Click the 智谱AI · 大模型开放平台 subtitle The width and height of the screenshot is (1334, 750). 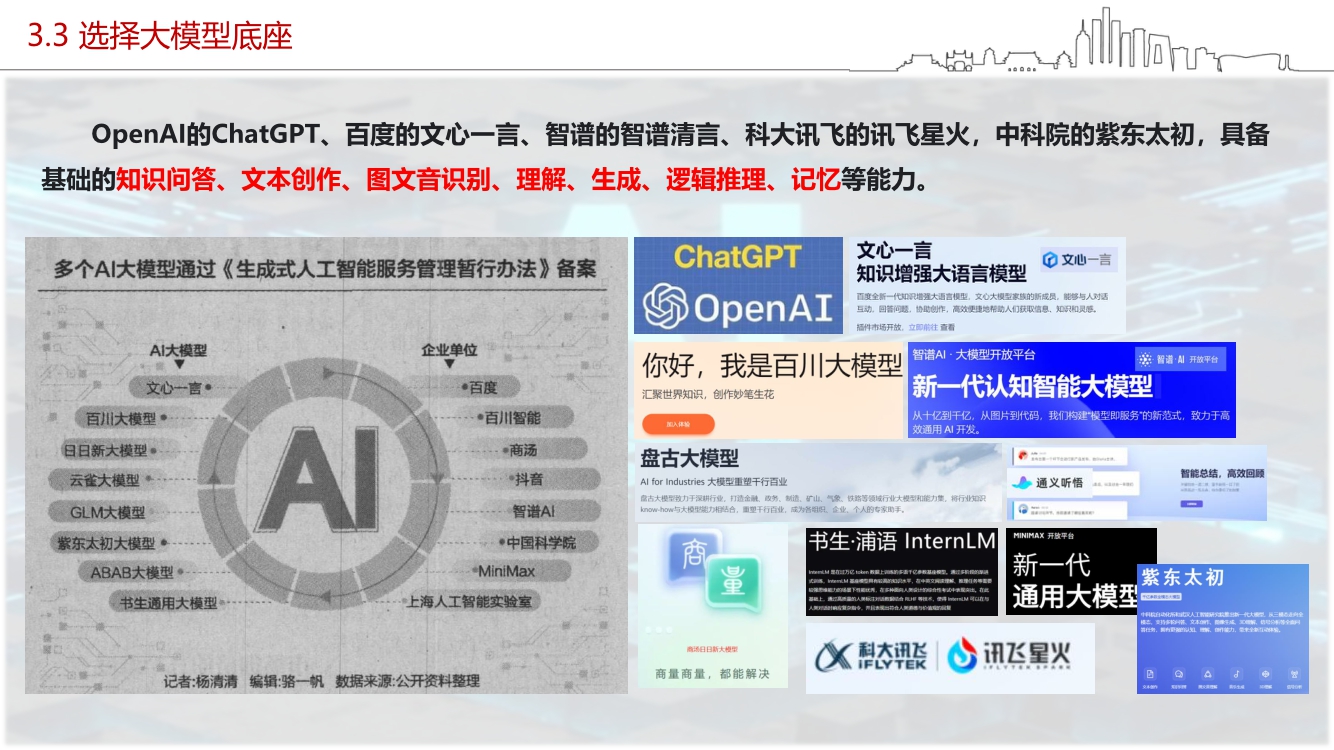click(x=973, y=354)
